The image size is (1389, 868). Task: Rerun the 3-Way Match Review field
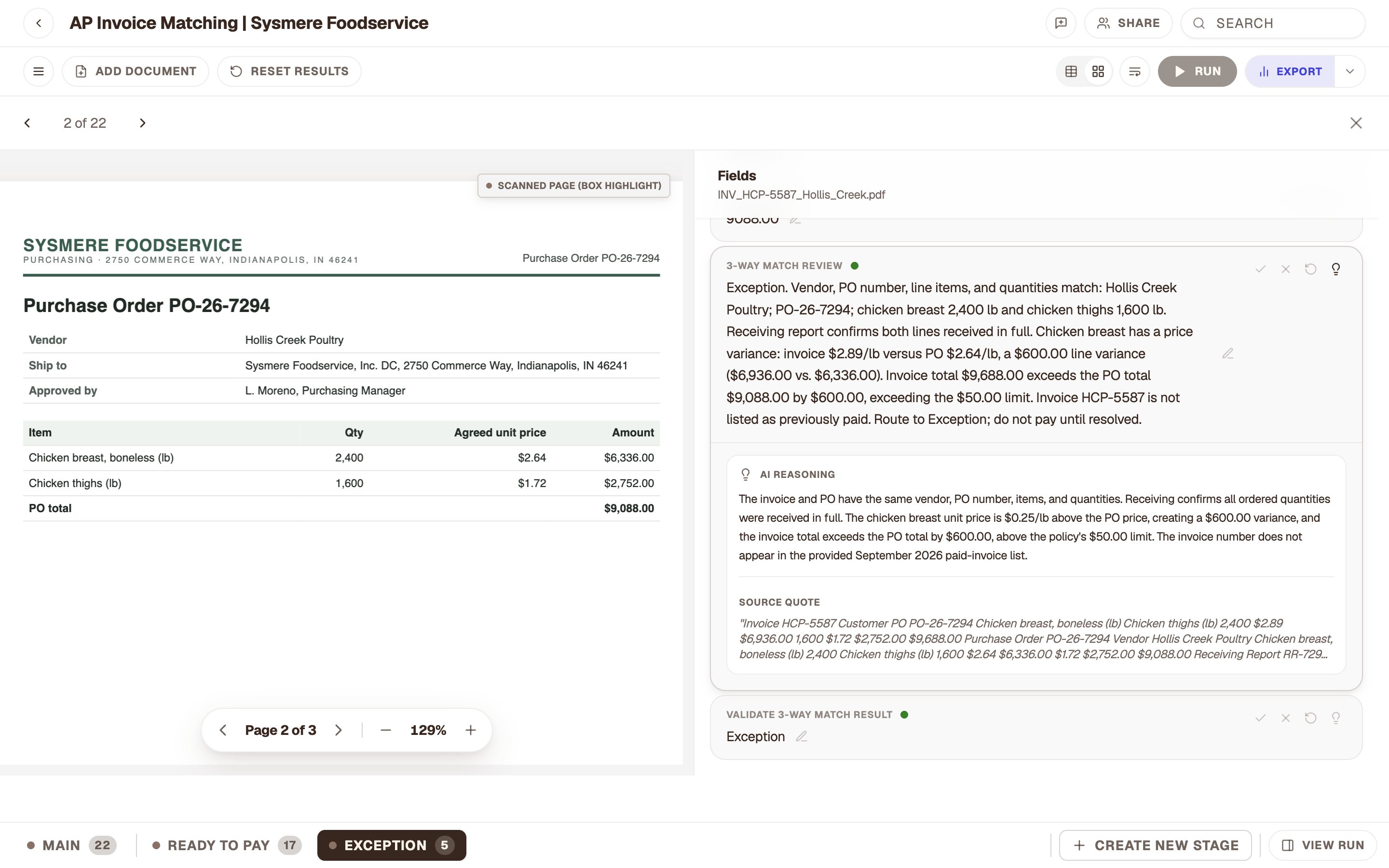(1310, 269)
